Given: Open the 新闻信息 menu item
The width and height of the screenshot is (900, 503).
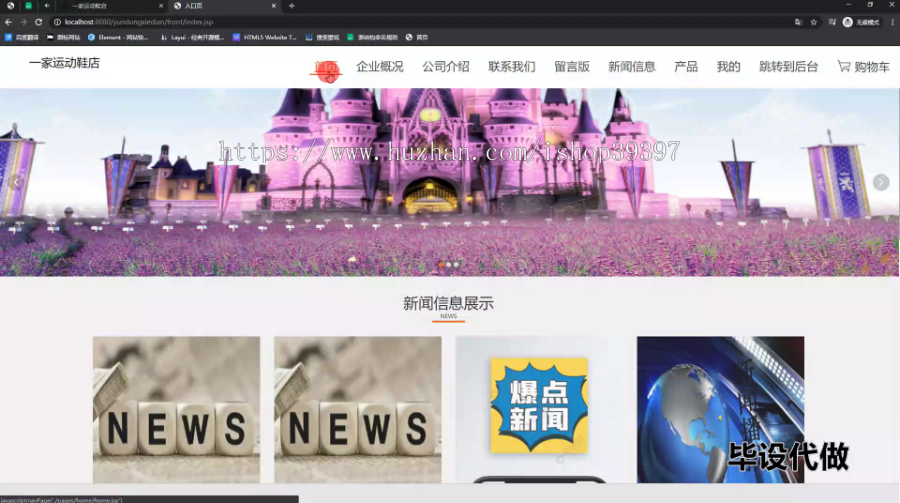Looking at the screenshot, I should click(631, 67).
